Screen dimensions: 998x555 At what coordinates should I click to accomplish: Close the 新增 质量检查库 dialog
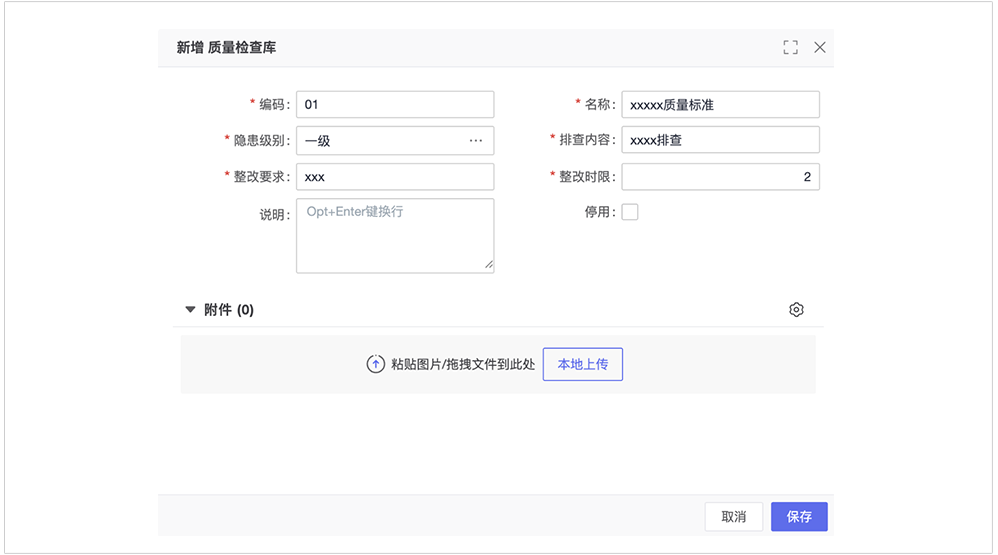[x=820, y=47]
